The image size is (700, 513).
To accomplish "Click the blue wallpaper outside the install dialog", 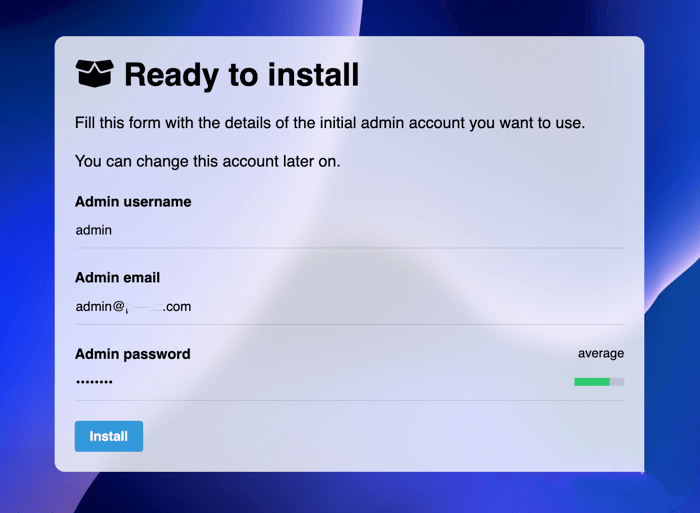I will pyautogui.click(x=27, y=268).
